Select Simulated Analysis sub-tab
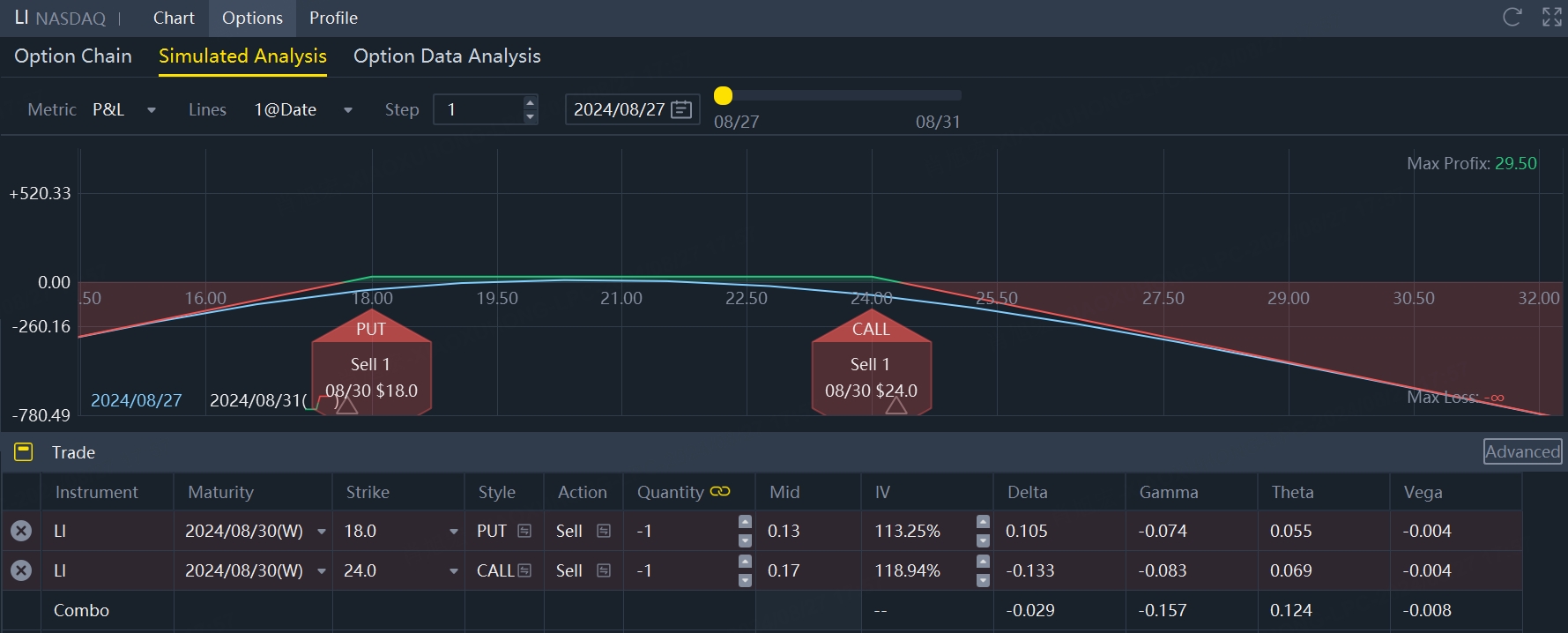The width and height of the screenshot is (1568, 633). [242, 56]
